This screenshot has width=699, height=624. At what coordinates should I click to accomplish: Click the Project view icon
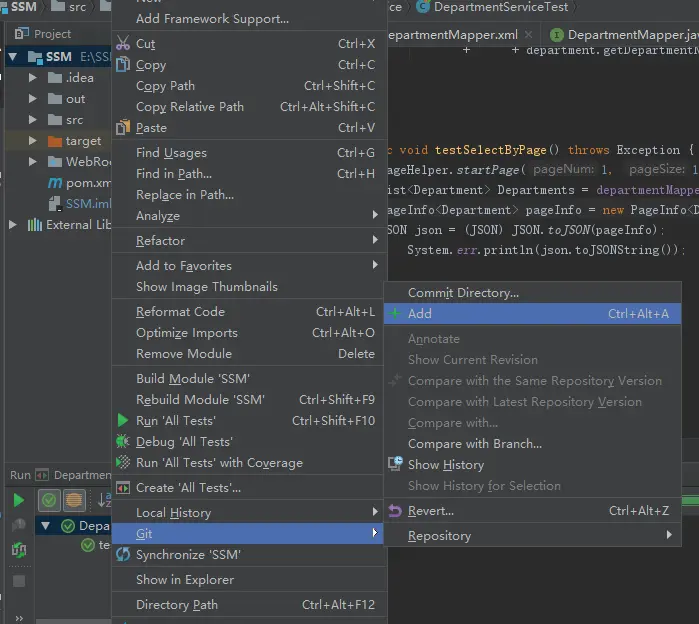pyautogui.click(x=21, y=33)
